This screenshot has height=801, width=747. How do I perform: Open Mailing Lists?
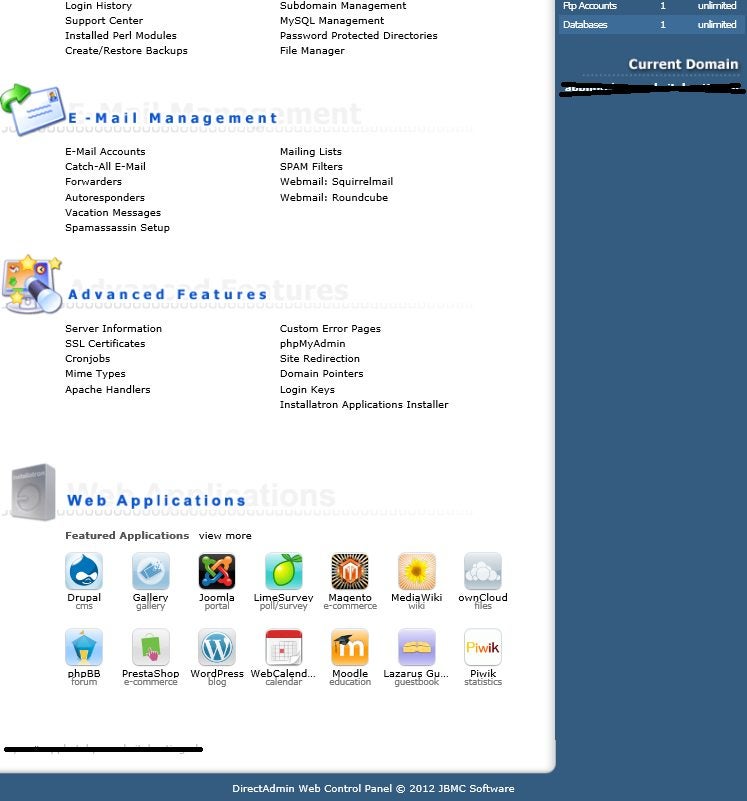pyautogui.click(x=311, y=152)
